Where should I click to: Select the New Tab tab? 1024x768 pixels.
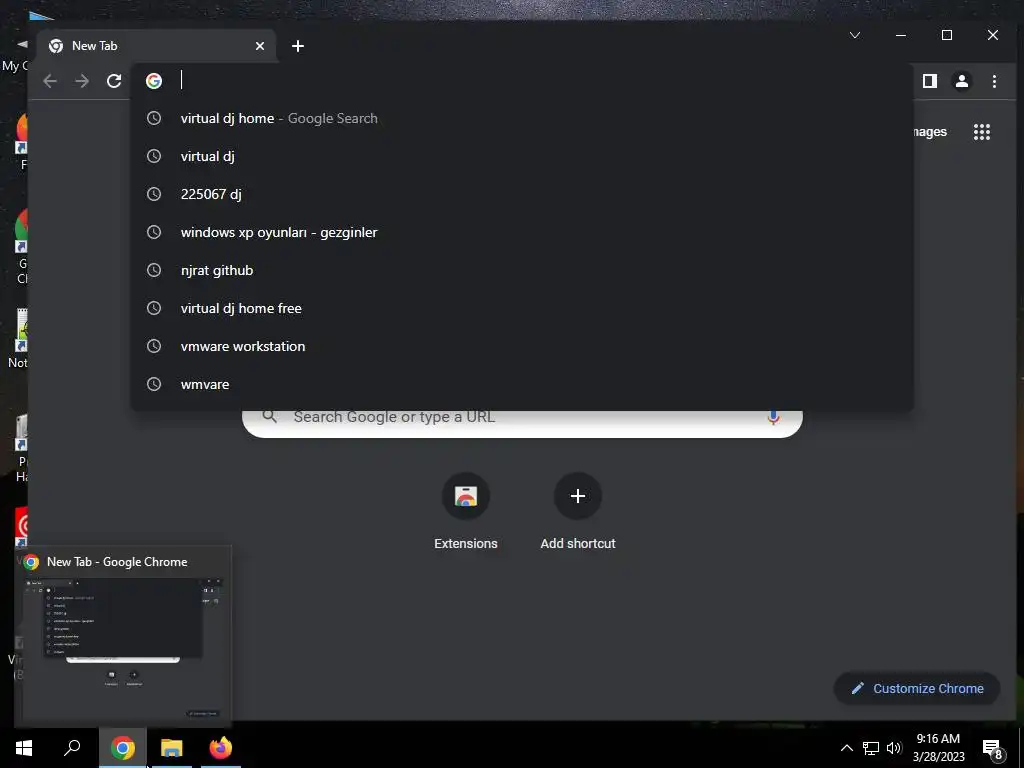pyautogui.click(x=157, y=46)
